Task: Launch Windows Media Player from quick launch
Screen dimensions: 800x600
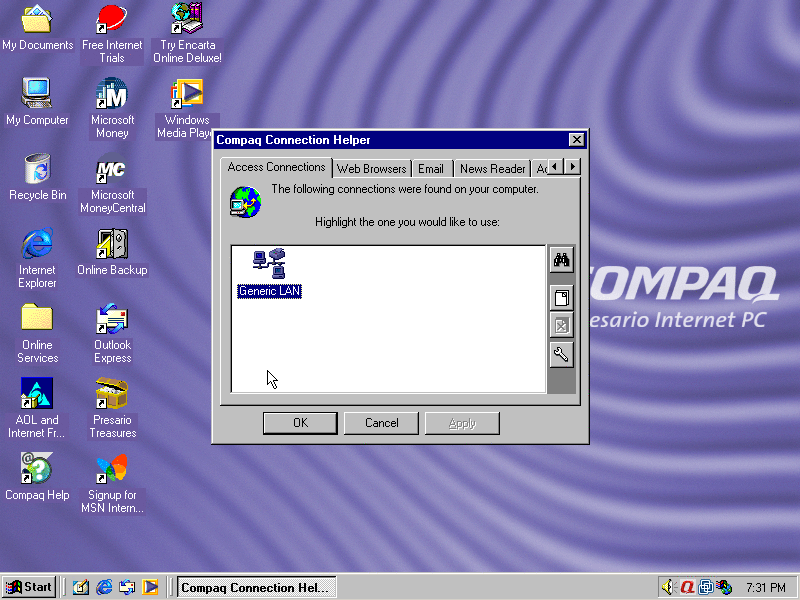Action: [x=150, y=587]
